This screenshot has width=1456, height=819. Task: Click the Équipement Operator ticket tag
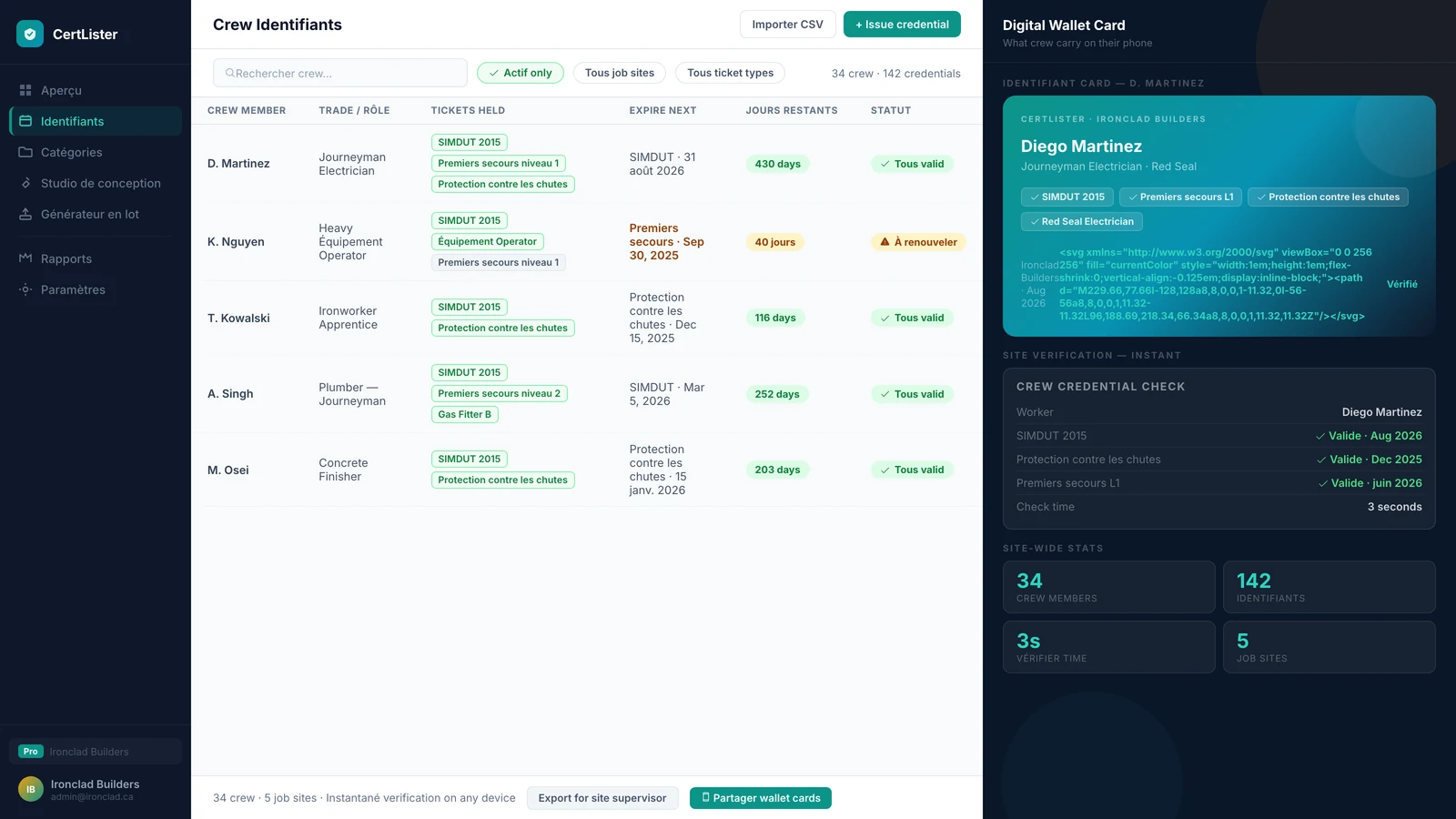coord(488,241)
